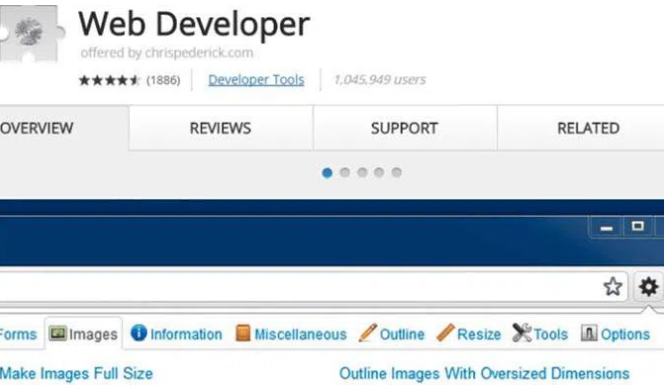Click the offered by chrispederick.com text
This screenshot has width=668, height=385.
(x=167, y=53)
